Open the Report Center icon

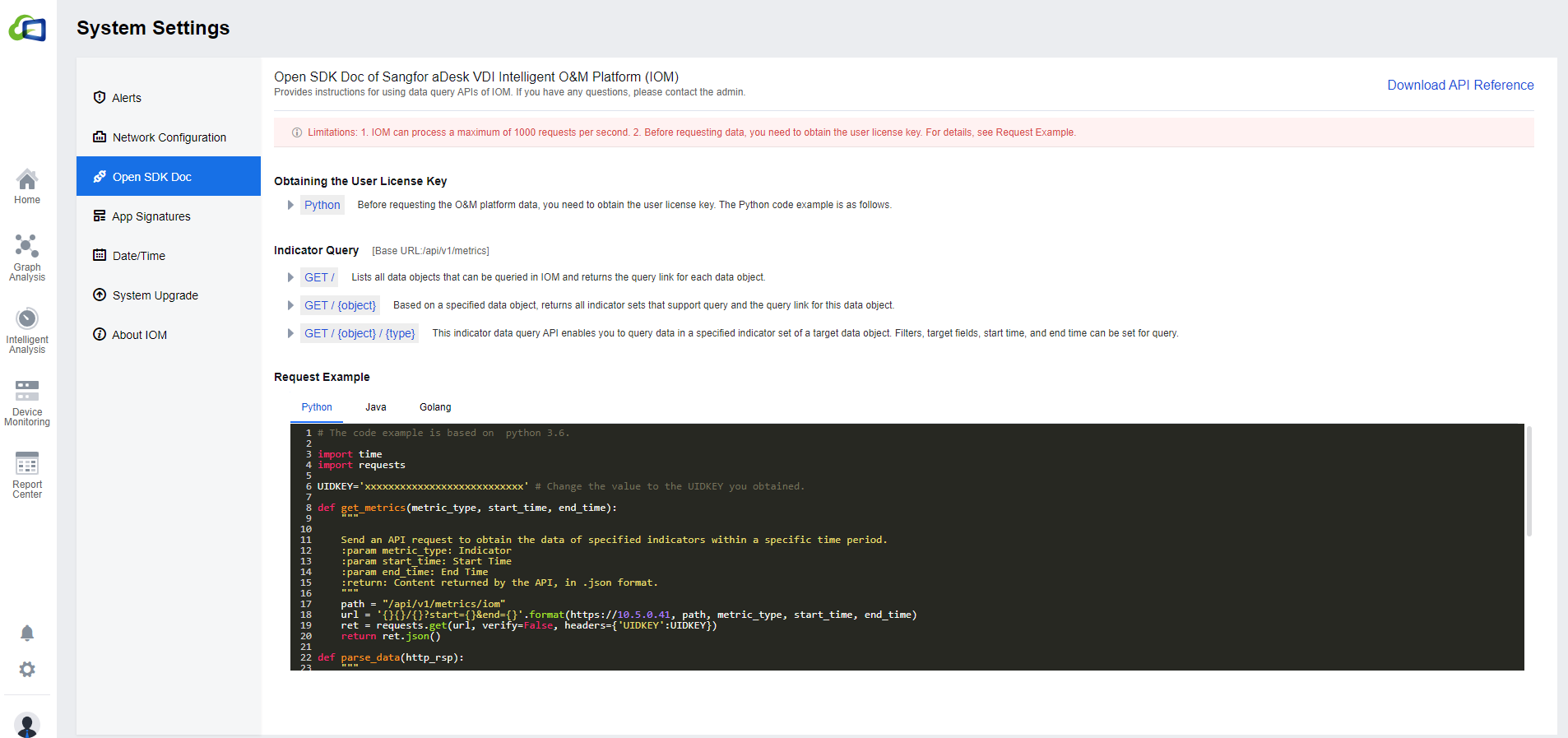click(x=27, y=475)
